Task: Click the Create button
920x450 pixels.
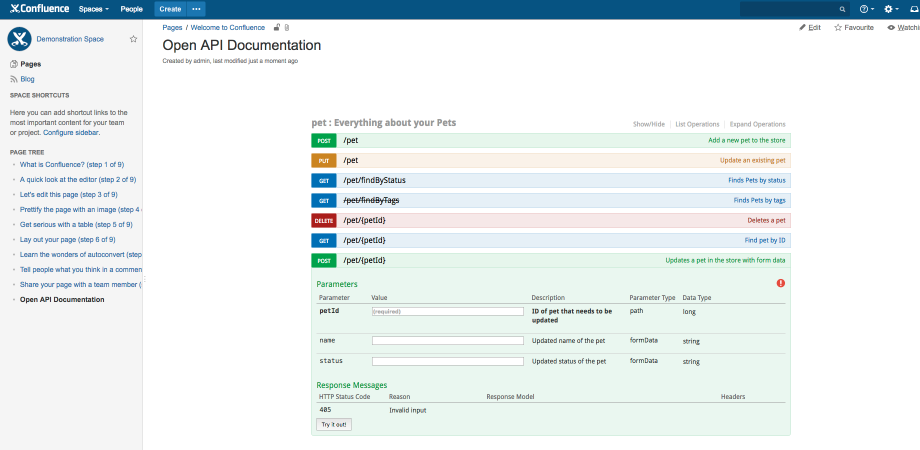Action: tap(170, 9)
